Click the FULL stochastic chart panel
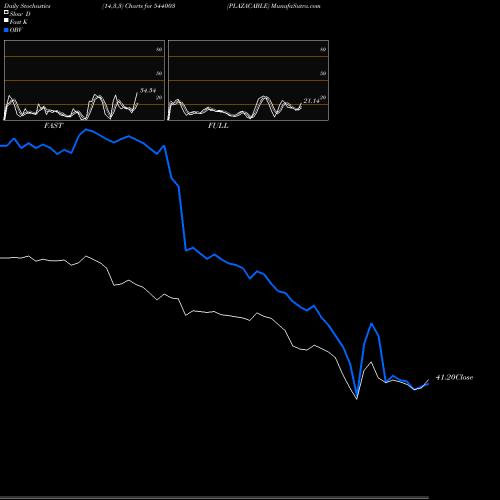 tap(248, 80)
